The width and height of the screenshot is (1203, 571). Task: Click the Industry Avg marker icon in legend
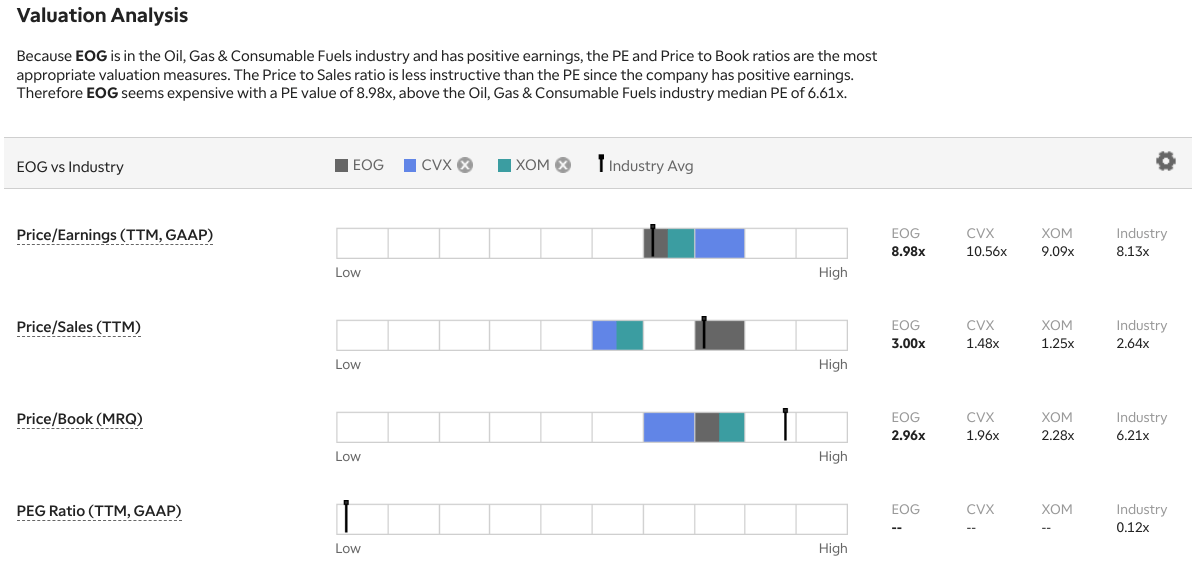[600, 164]
